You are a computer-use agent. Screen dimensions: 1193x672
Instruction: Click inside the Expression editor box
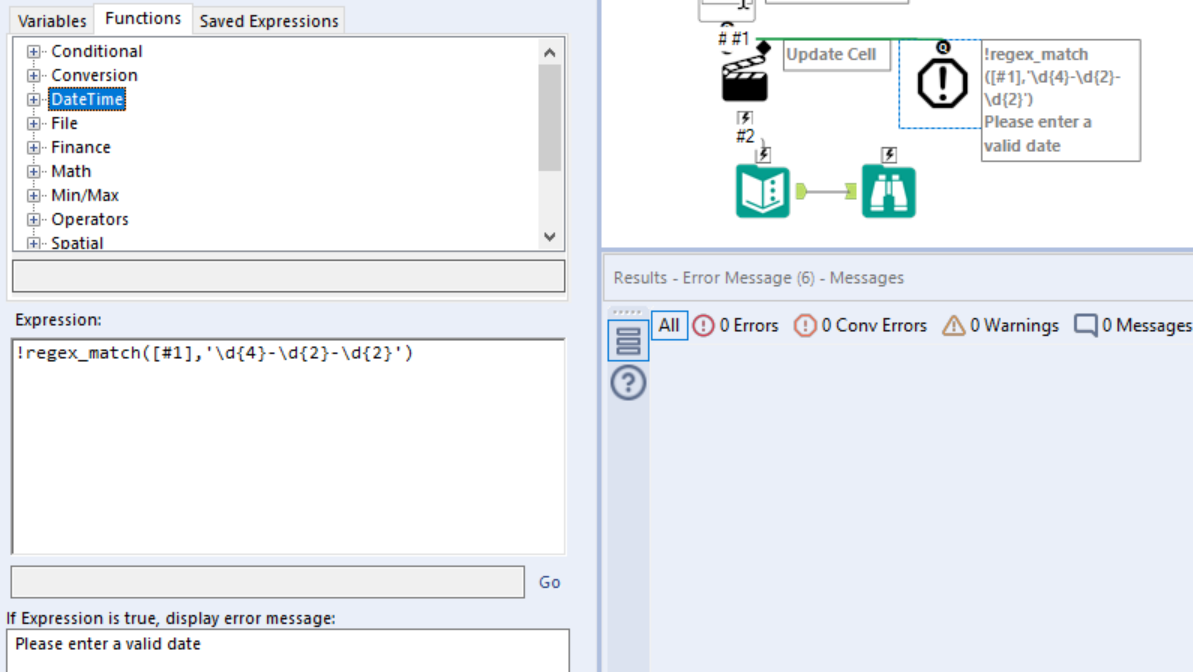coord(290,440)
